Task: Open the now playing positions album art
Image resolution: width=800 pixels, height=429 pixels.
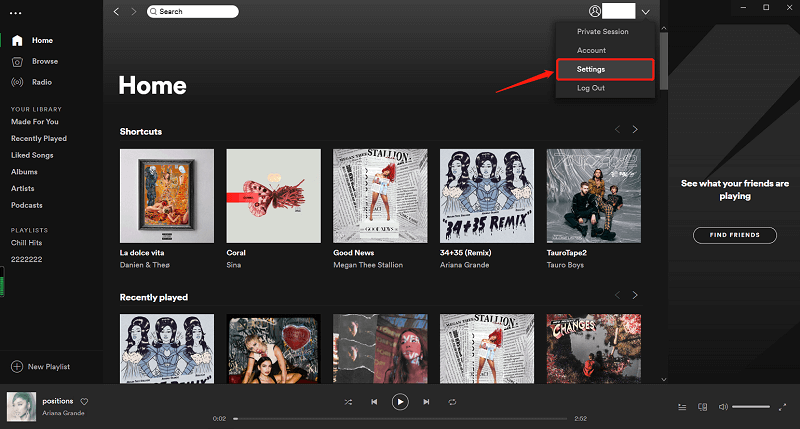Action: 21,407
